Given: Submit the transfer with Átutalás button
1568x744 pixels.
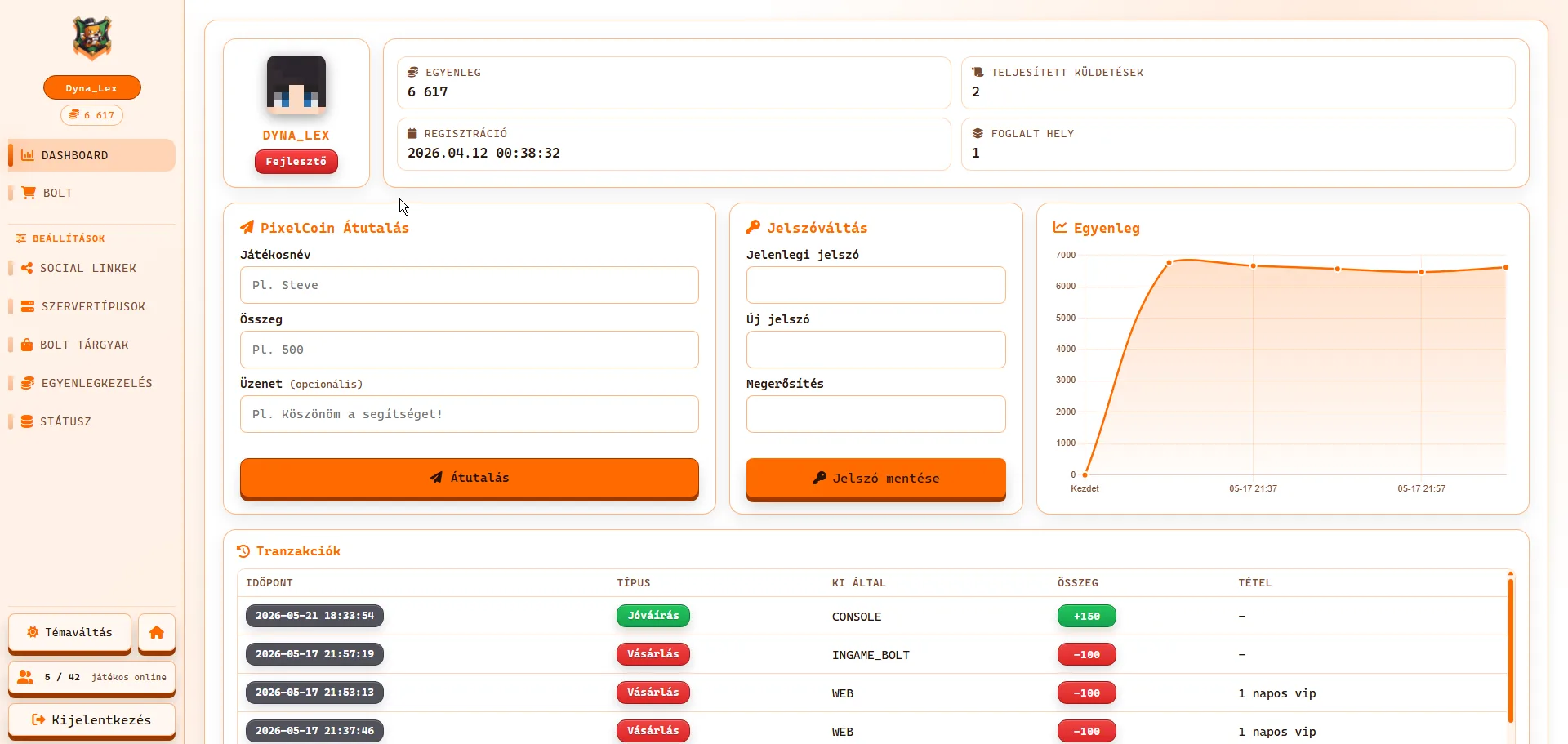Looking at the screenshot, I should pos(470,478).
